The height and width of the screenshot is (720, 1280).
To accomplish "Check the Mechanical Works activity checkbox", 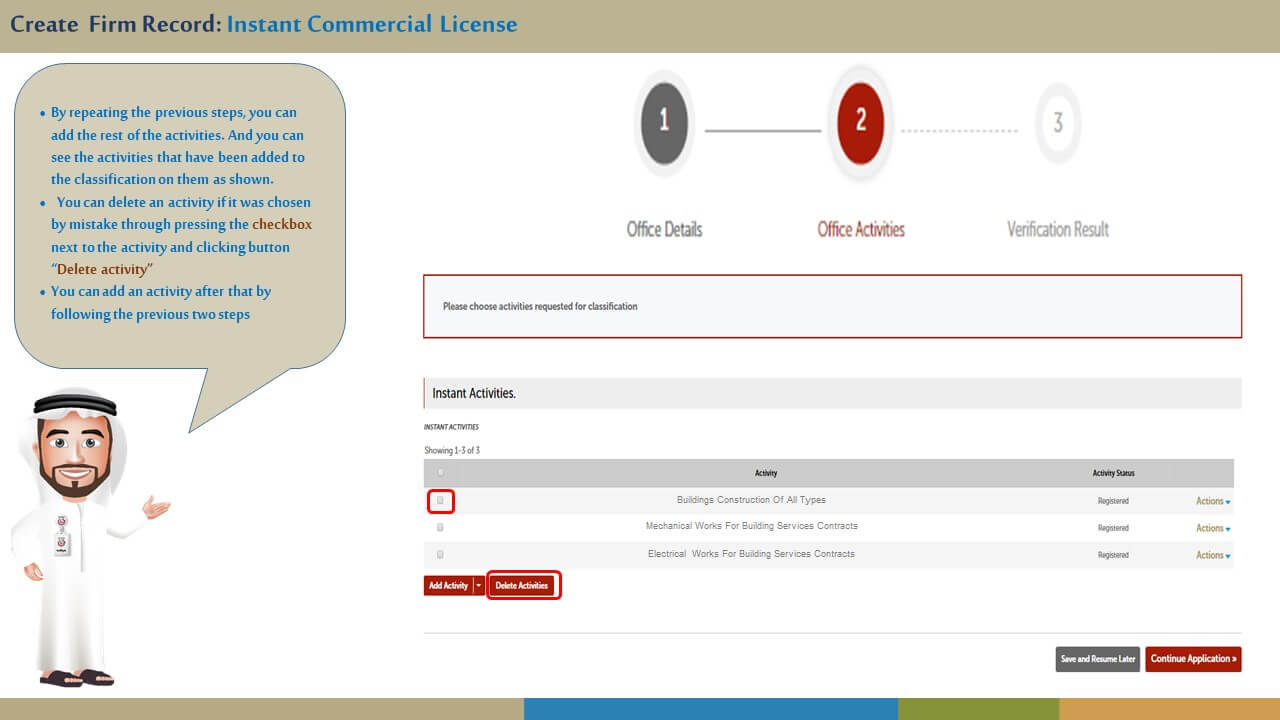I will pyautogui.click(x=440, y=527).
